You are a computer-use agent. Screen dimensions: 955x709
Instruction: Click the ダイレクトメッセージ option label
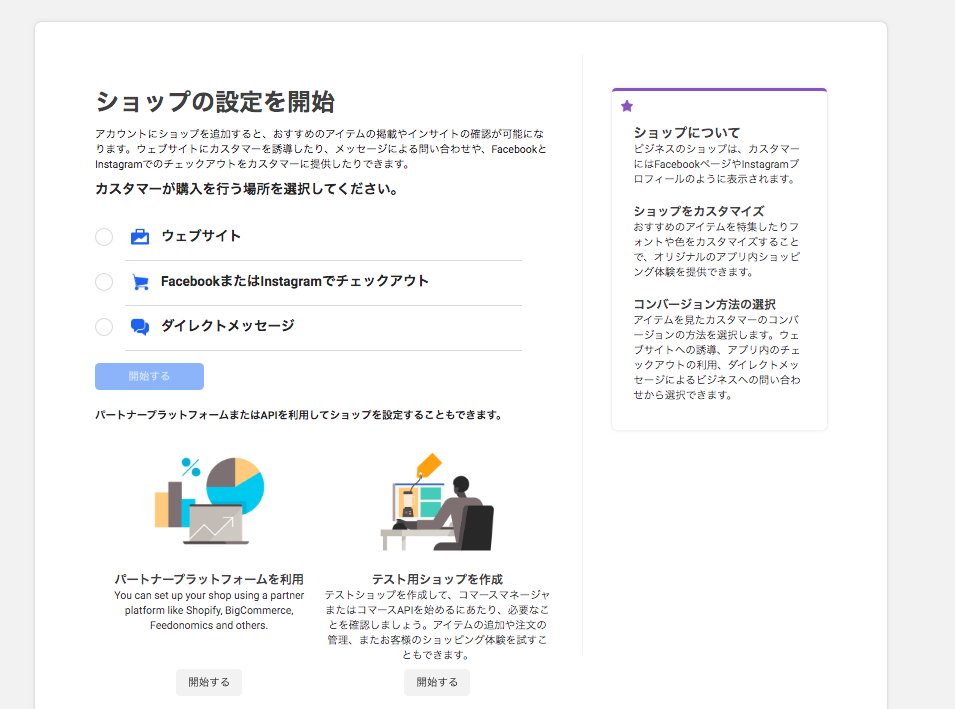tap(228, 326)
